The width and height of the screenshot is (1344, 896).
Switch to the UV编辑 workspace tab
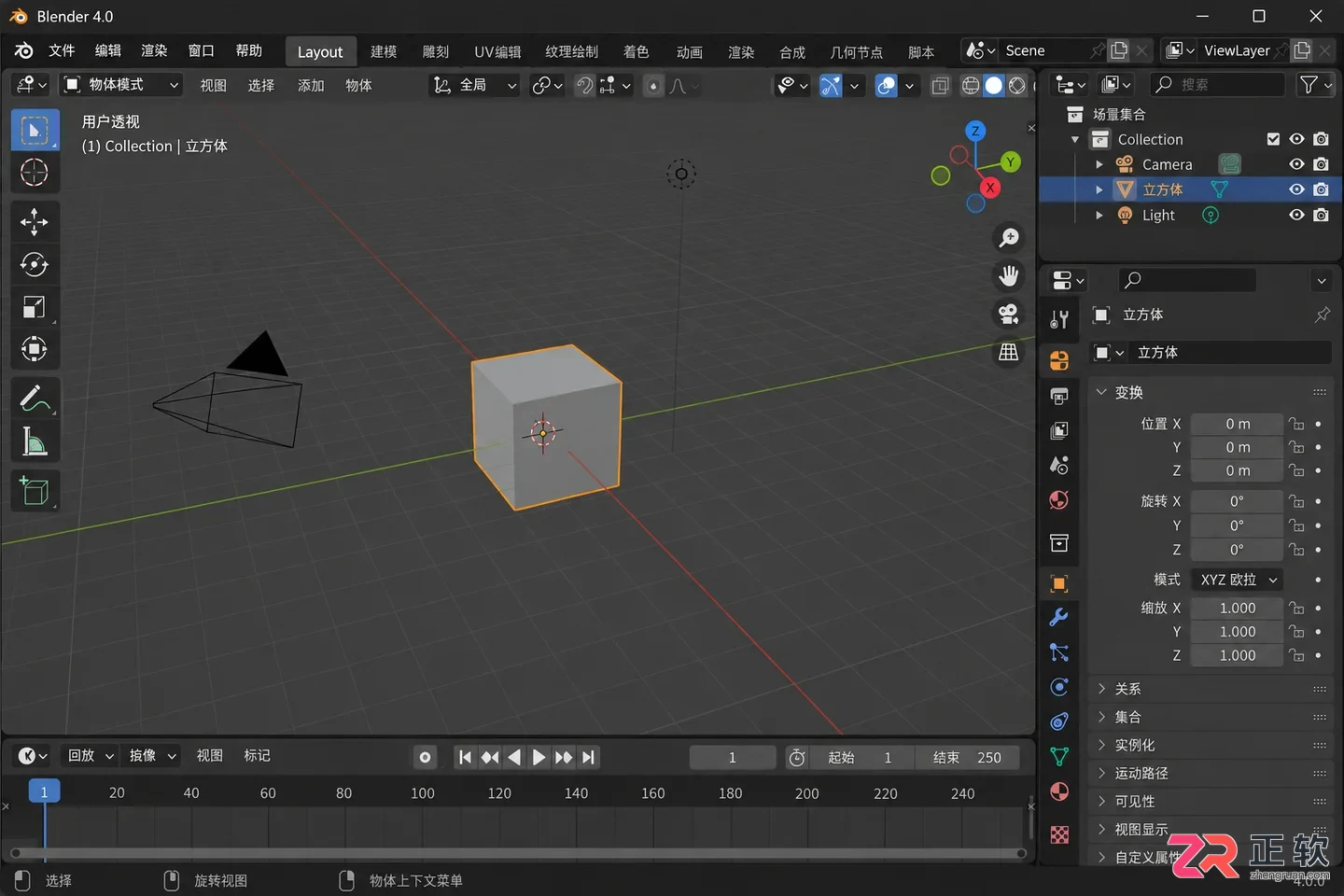coord(497,52)
